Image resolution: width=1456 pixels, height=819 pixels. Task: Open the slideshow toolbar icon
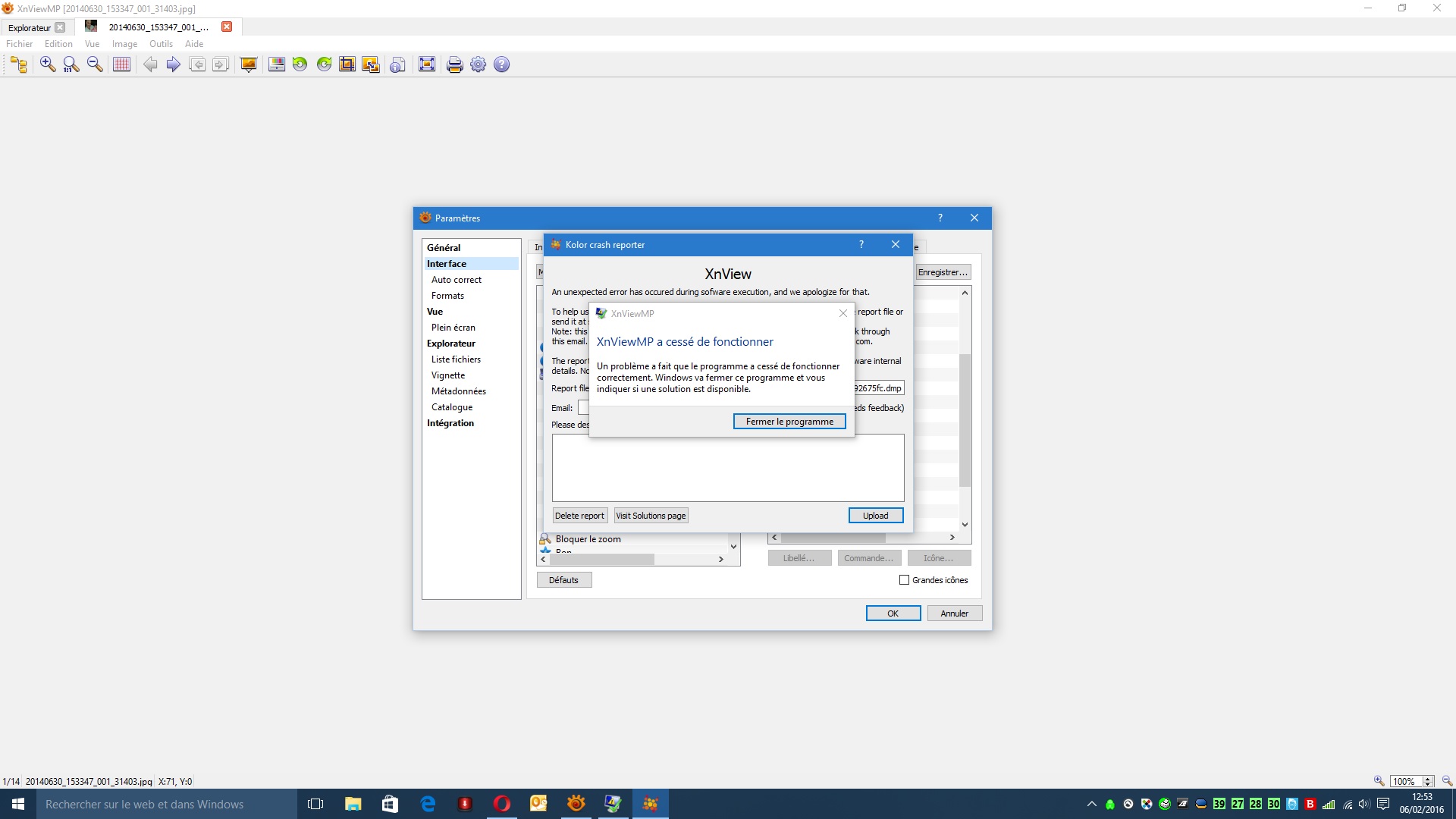click(248, 64)
